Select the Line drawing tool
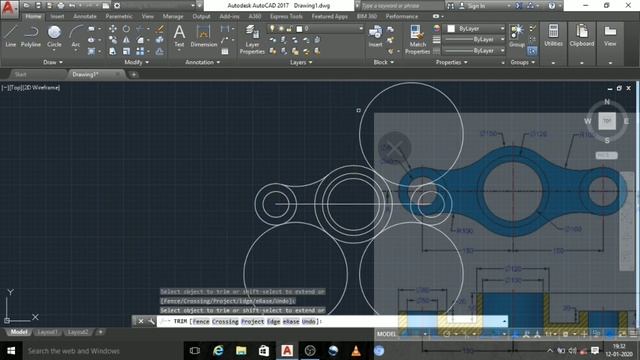 click(11, 36)
